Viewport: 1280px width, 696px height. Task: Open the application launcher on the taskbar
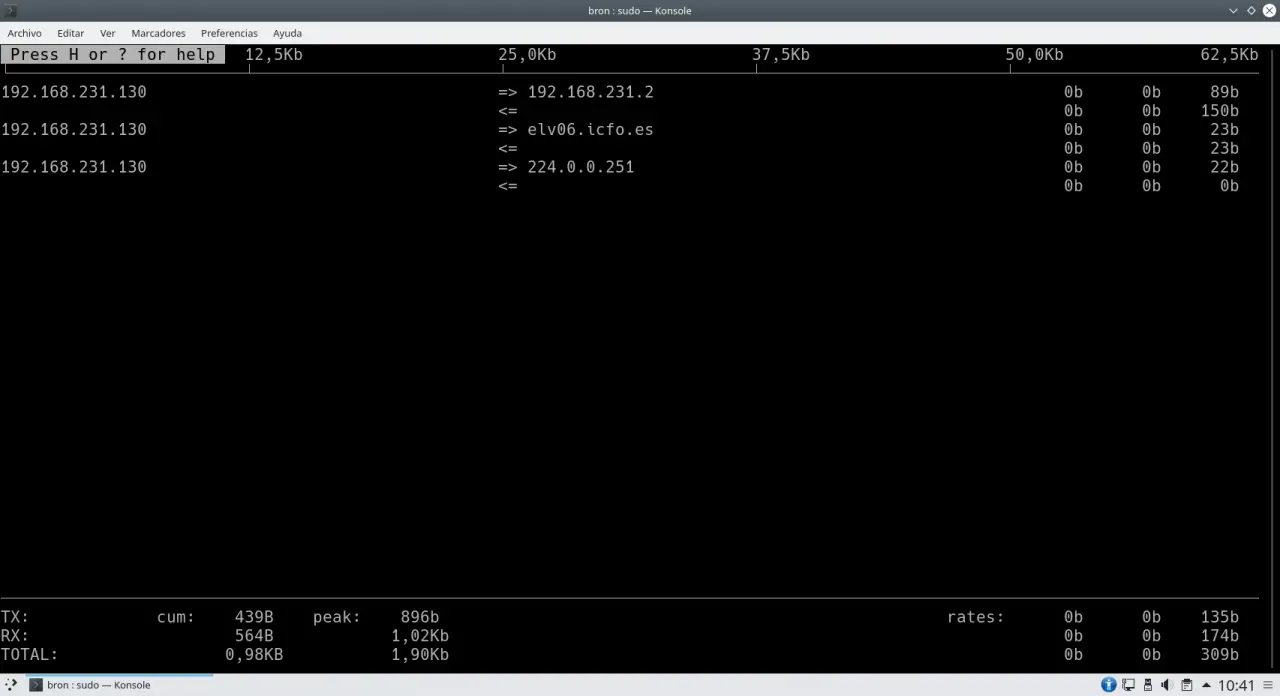tap(11, 685)
